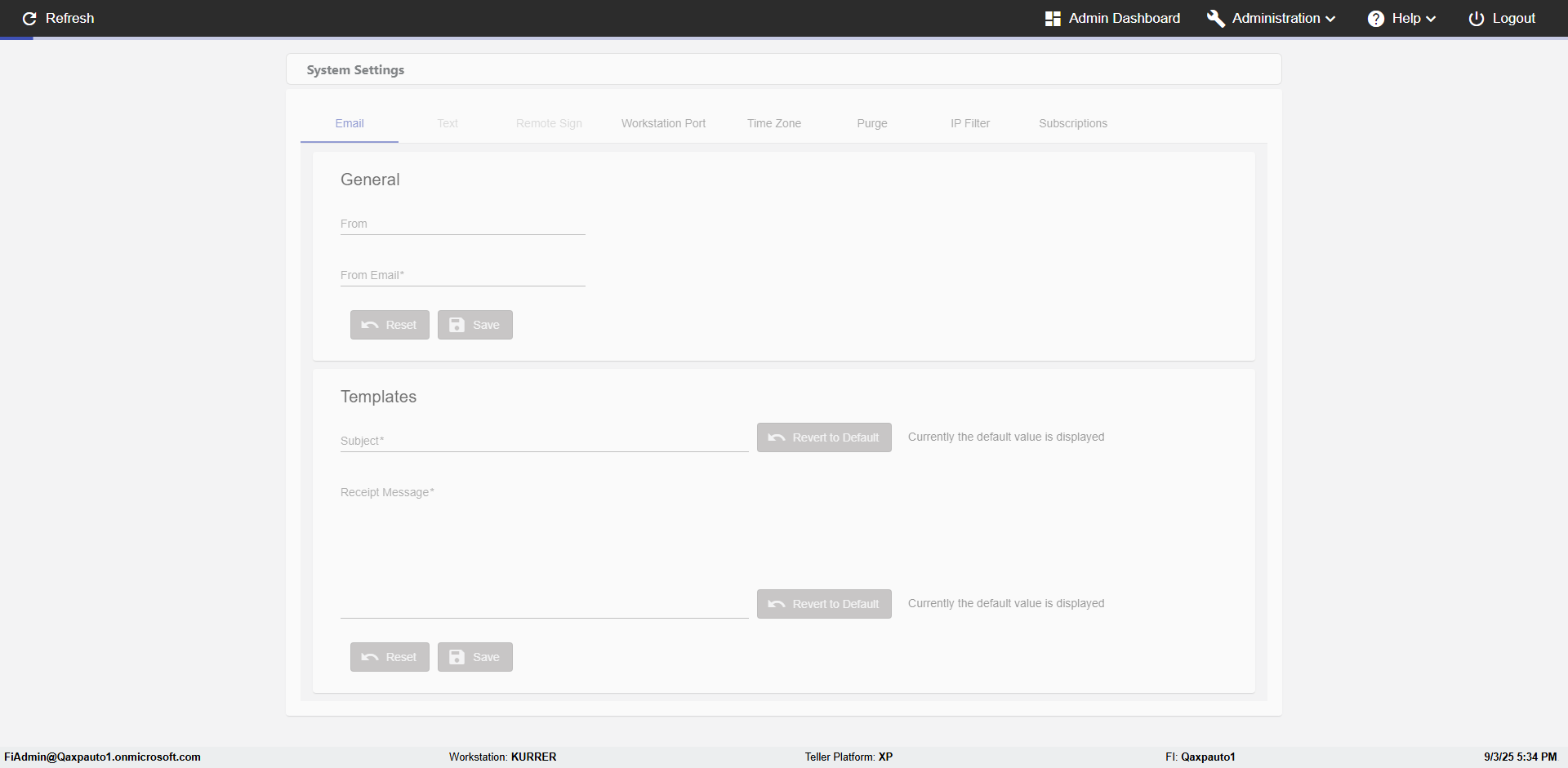Viewport: 1568px width, 768px height.
Task: Select the Time Zone tab
Action: [x=774, y=123]
